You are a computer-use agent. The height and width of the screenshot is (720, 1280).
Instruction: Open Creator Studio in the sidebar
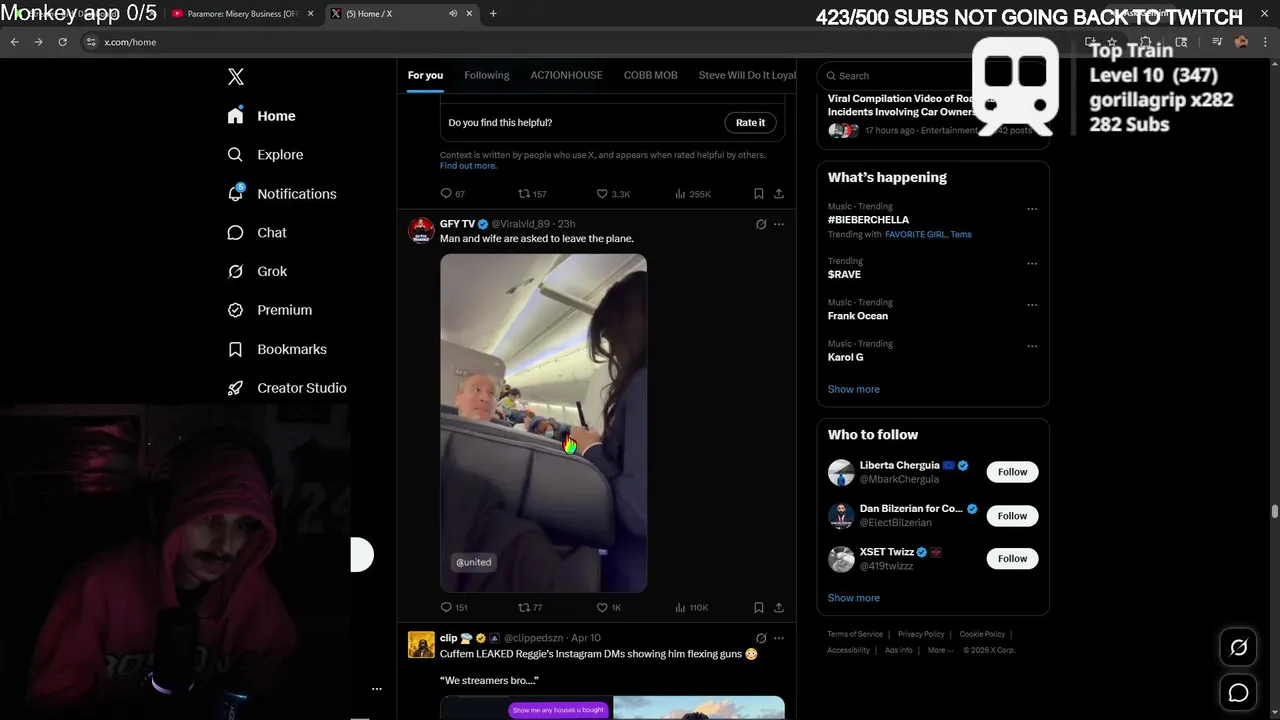[x=287, y=388]
